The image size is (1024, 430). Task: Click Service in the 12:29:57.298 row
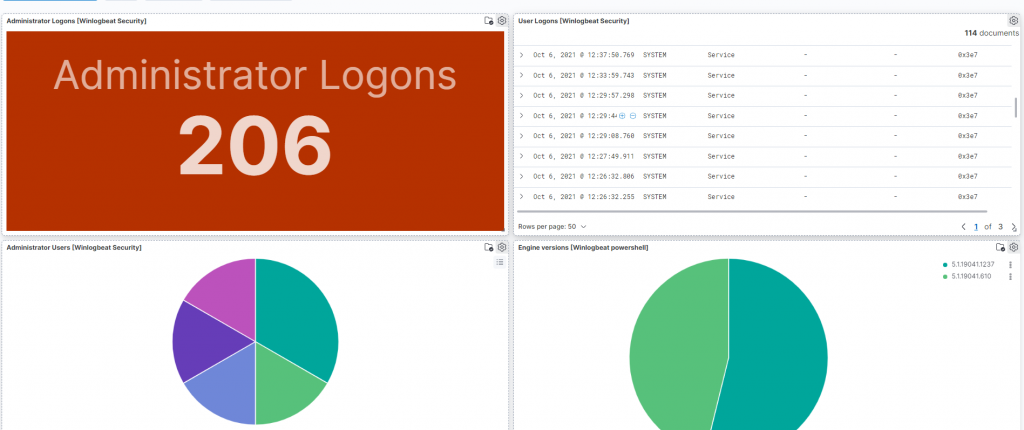pyautogui.click(x=721, y=95)
